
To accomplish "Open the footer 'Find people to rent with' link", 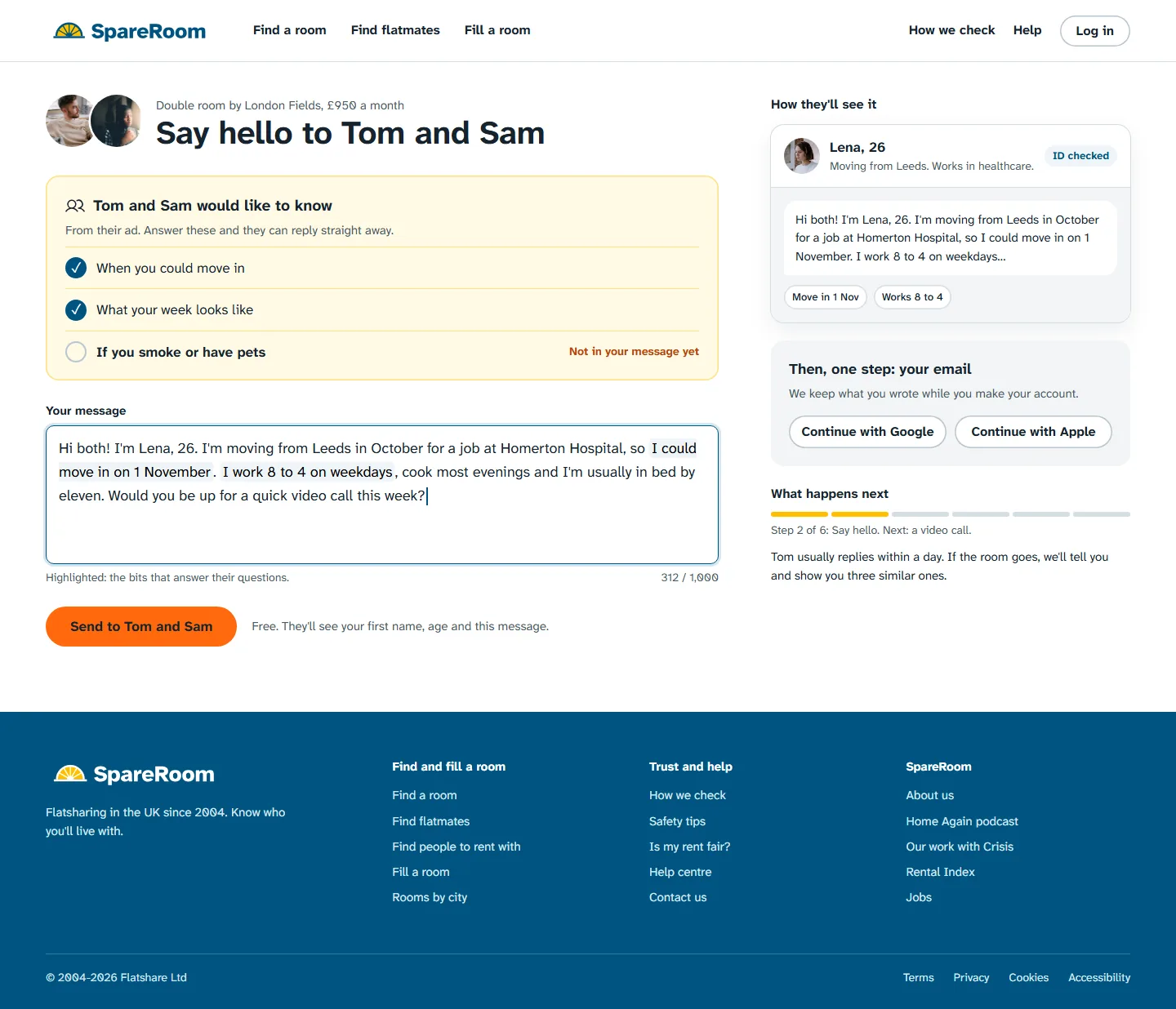I will 457,847.
